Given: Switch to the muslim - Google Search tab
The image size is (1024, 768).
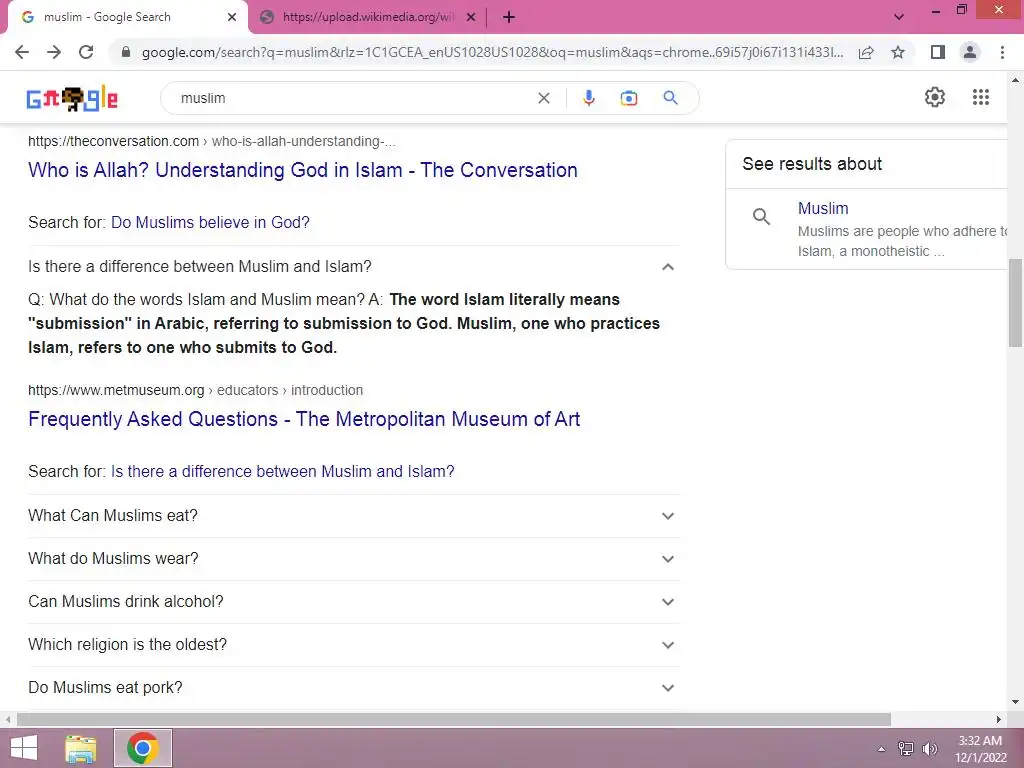Looking at the screenshot, I should 127,18.
